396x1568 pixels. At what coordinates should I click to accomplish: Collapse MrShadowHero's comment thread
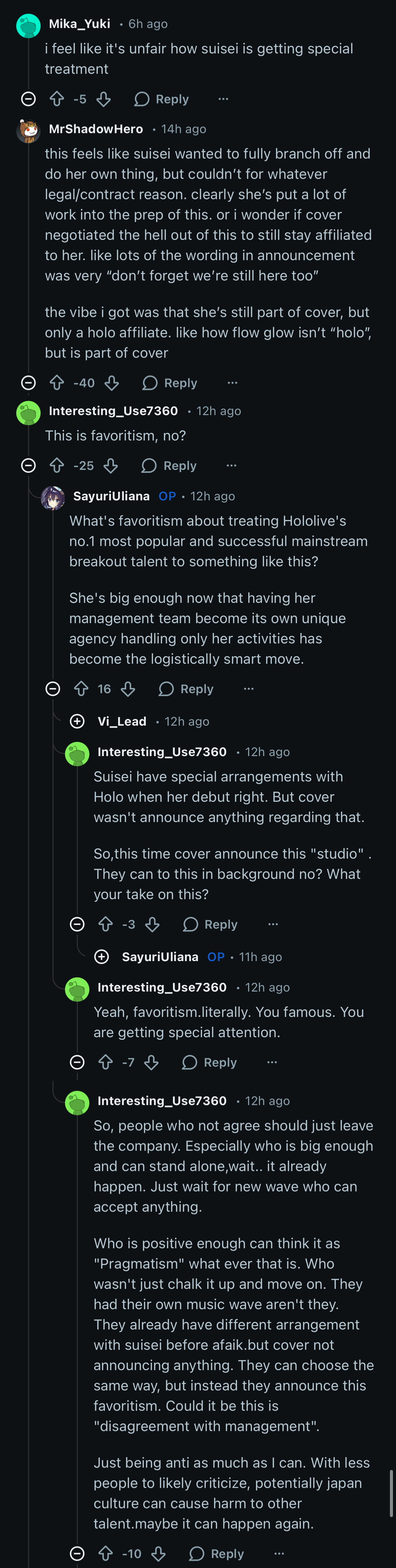[29, 382]
